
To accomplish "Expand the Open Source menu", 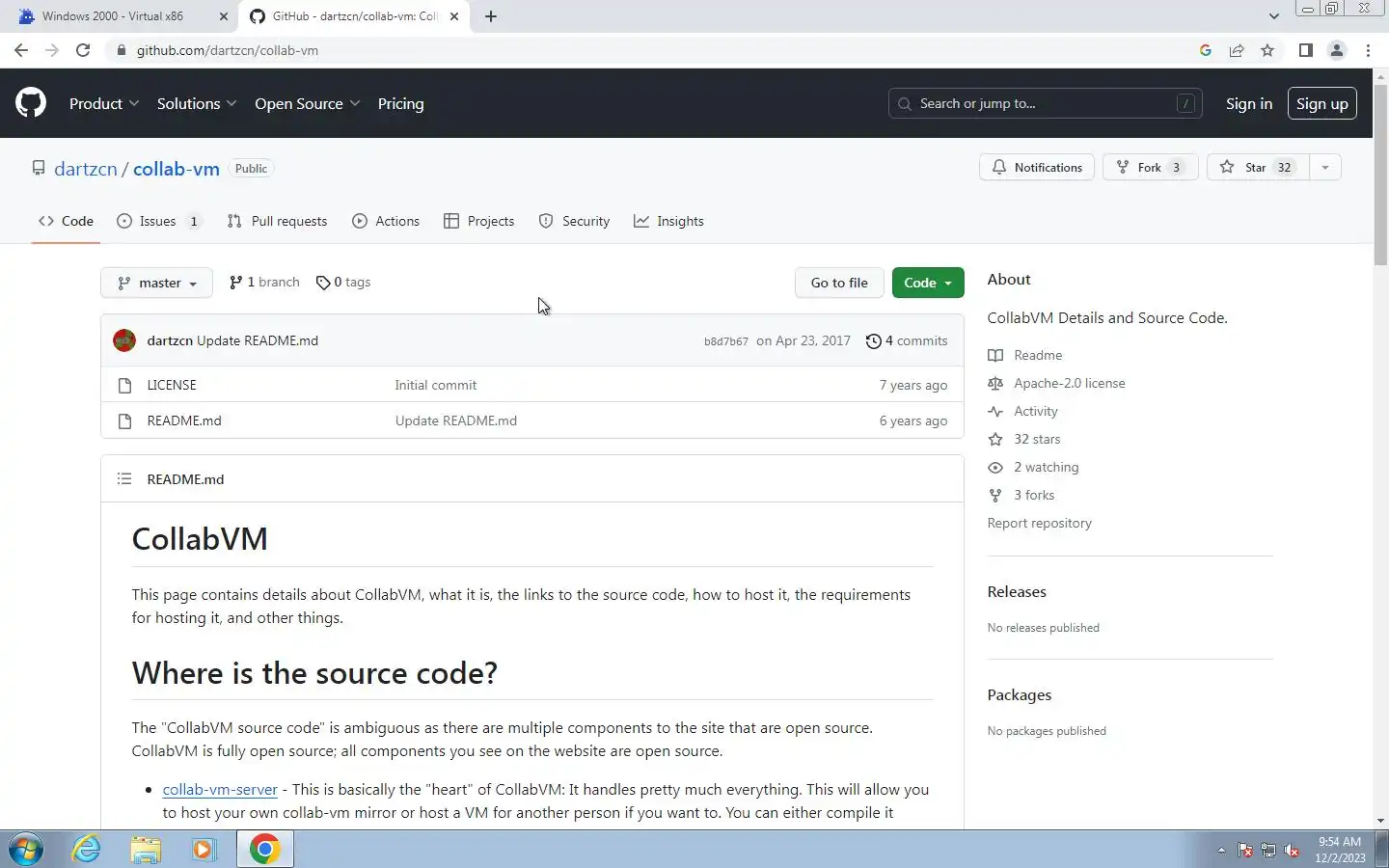I will pyautogui.click(x=308, y=103).
